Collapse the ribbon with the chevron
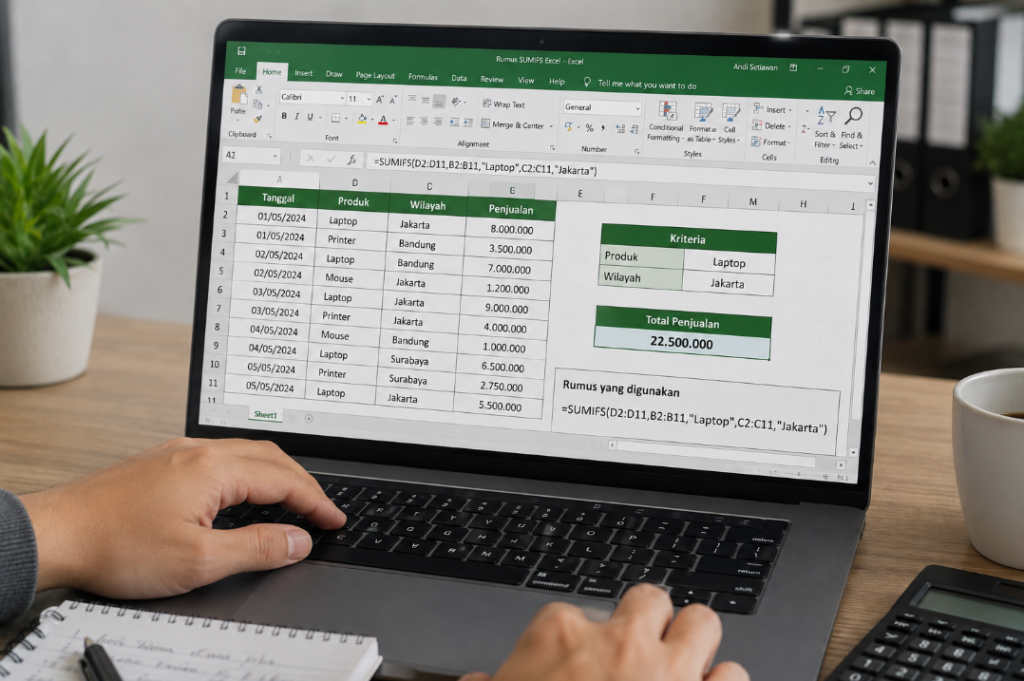This screenshot has height=681, width=1024. [872, 163]
